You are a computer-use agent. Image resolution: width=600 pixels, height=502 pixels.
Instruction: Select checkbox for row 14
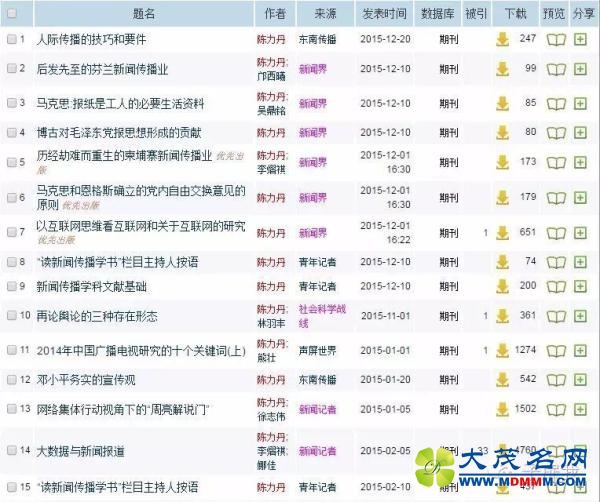tap(12, 450)
